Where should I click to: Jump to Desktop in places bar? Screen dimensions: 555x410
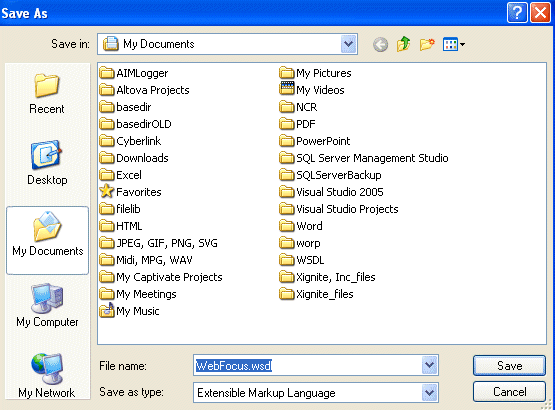[47, 164]
